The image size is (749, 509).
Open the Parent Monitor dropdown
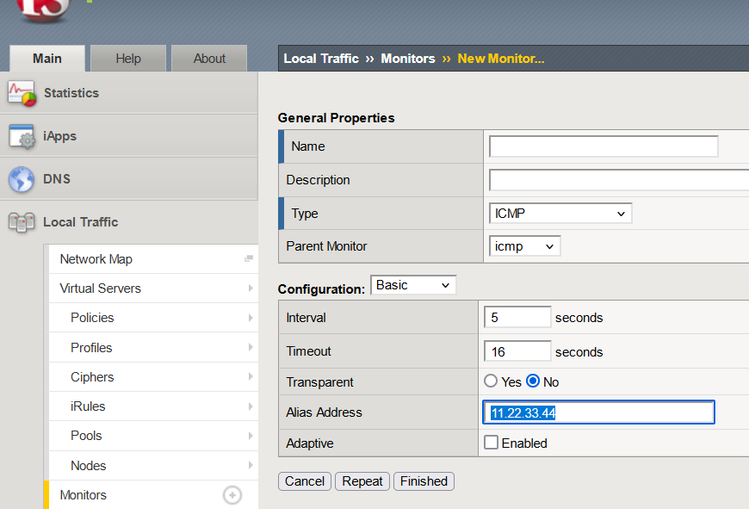(524, 246)
